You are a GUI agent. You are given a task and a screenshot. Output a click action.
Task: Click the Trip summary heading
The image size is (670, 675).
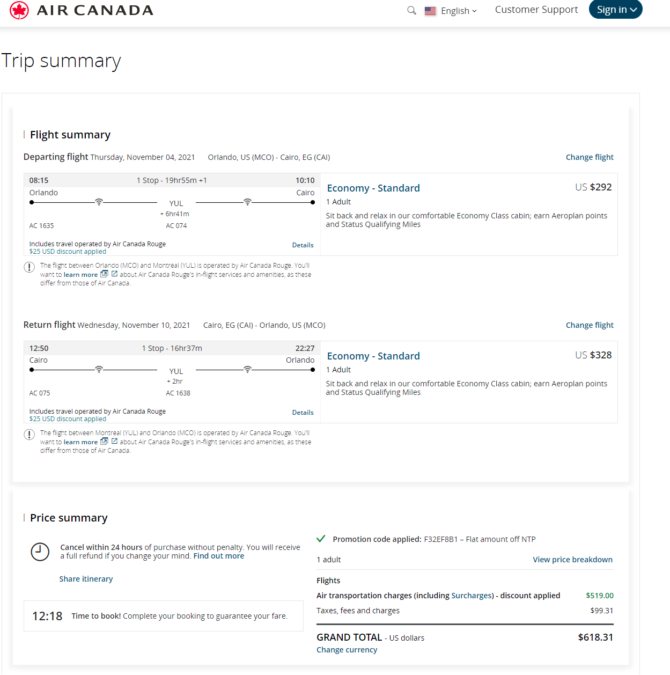(61, 61)
